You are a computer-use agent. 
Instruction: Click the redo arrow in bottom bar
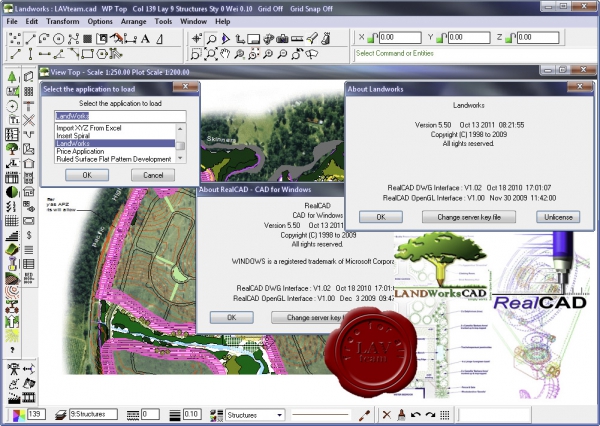click(x=430, y=415)
